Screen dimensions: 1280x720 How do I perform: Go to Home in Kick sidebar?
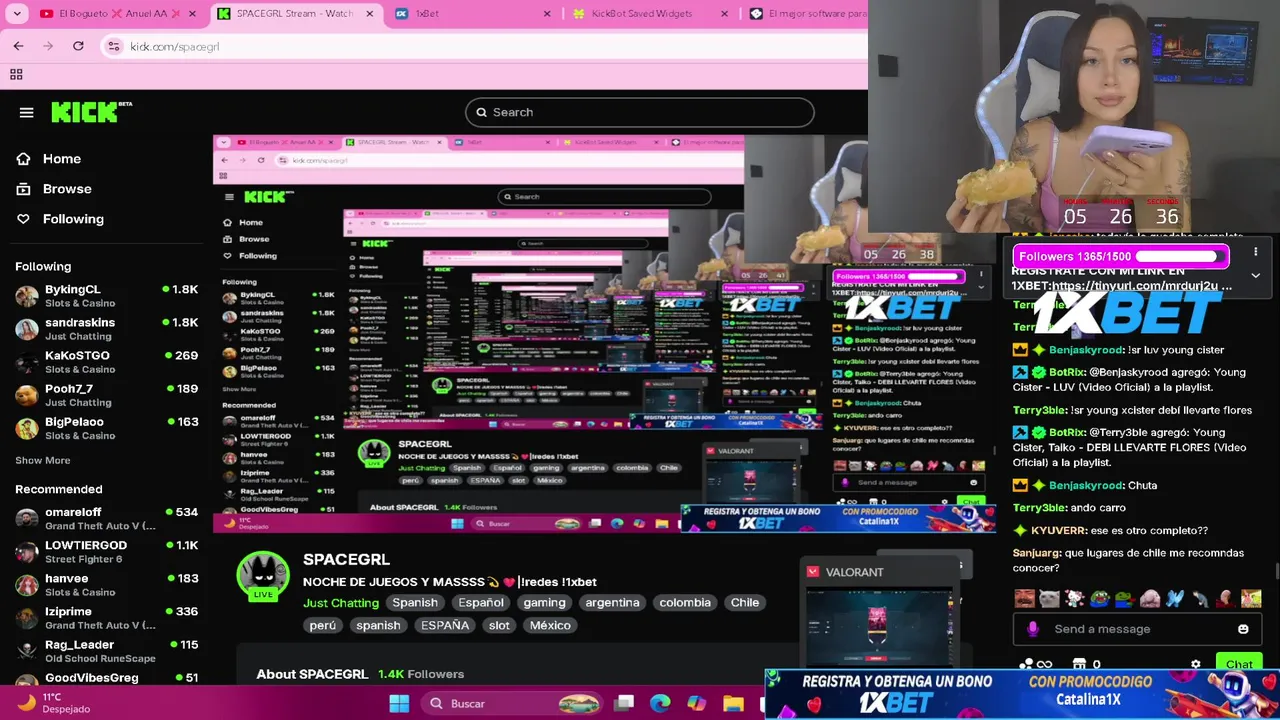click(x=62, y=158)
